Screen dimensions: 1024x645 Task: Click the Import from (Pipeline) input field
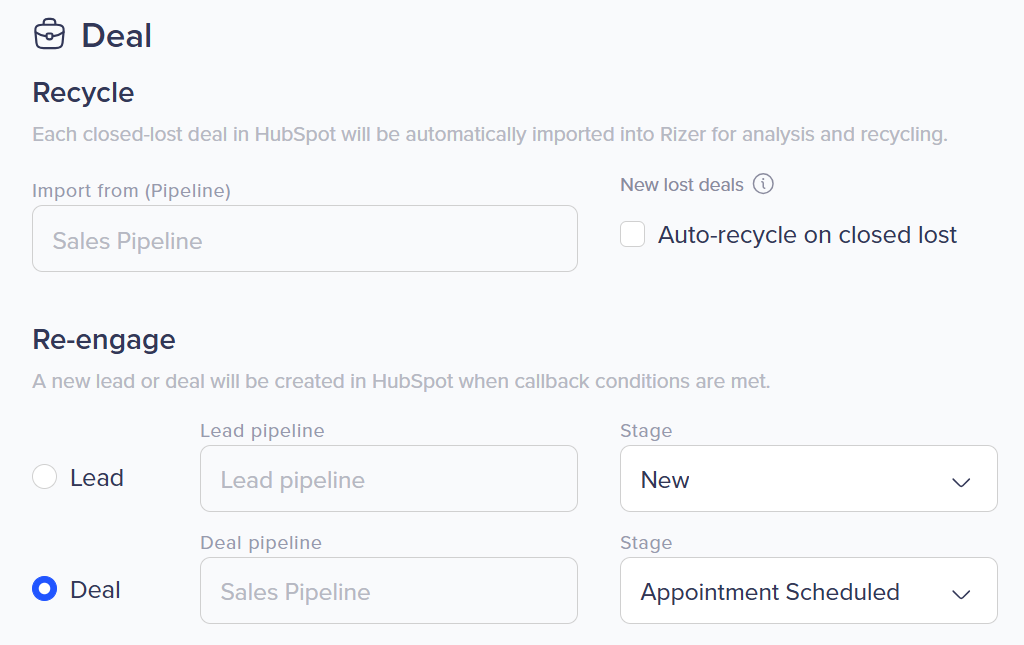click(305, 239)
